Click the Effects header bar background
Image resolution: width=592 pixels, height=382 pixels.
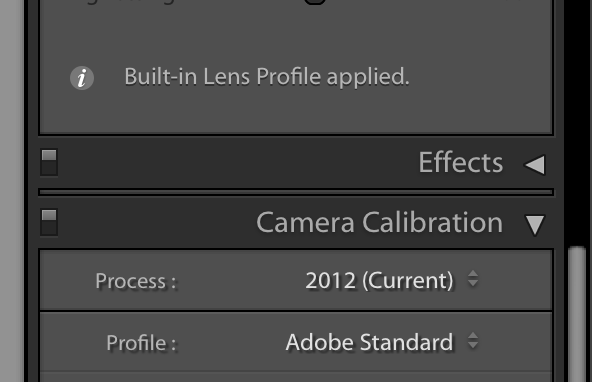pos(238,163)
